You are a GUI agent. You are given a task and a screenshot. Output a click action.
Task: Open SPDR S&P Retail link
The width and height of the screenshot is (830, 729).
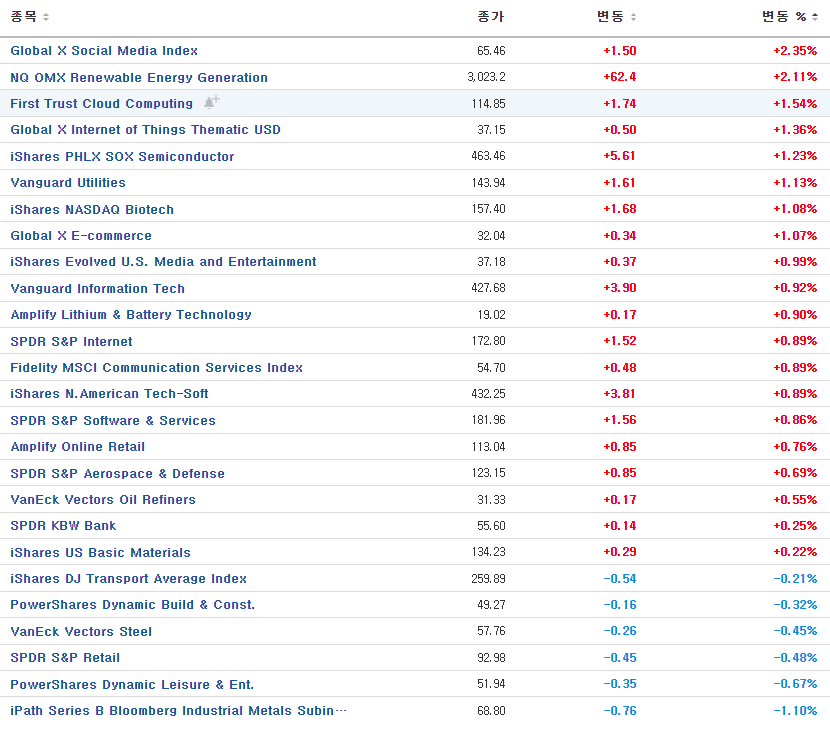tap(65, 658)
